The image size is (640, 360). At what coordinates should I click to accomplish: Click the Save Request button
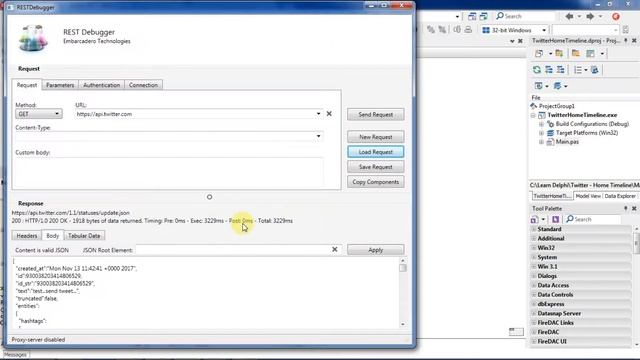(376, 167)
